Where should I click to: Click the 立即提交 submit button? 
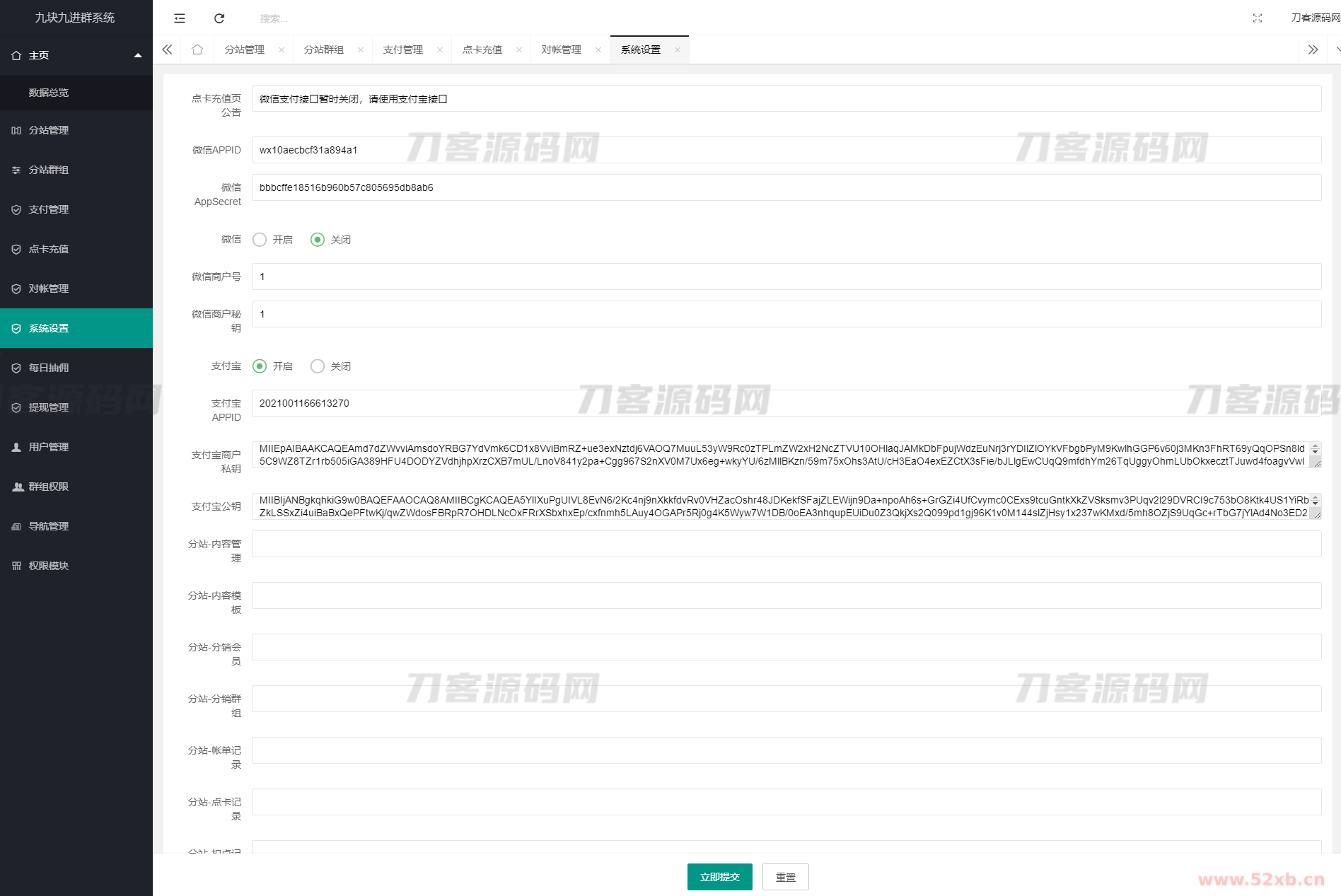coord(719,877)
